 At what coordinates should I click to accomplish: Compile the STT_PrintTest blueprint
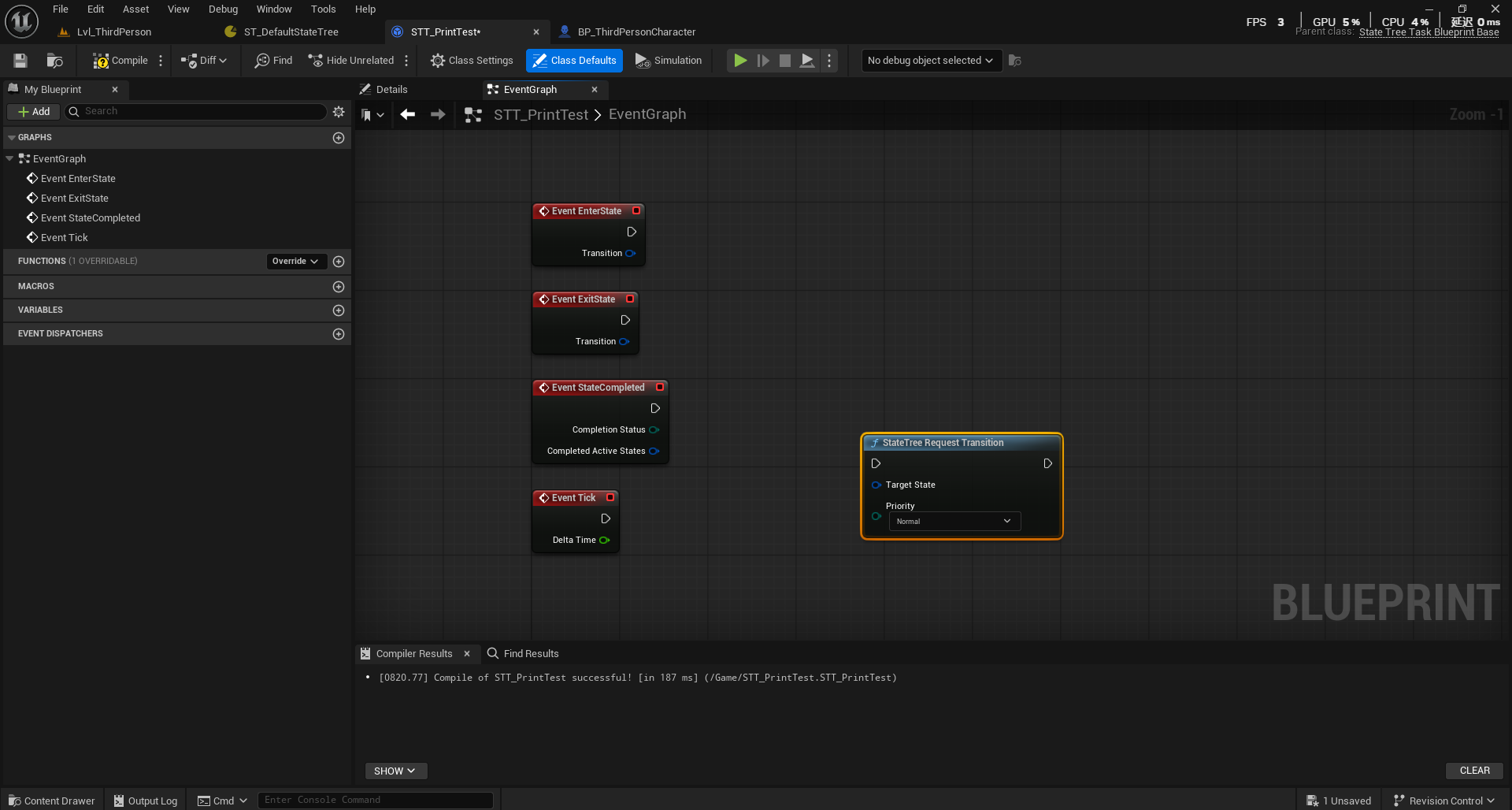(120, 61)
